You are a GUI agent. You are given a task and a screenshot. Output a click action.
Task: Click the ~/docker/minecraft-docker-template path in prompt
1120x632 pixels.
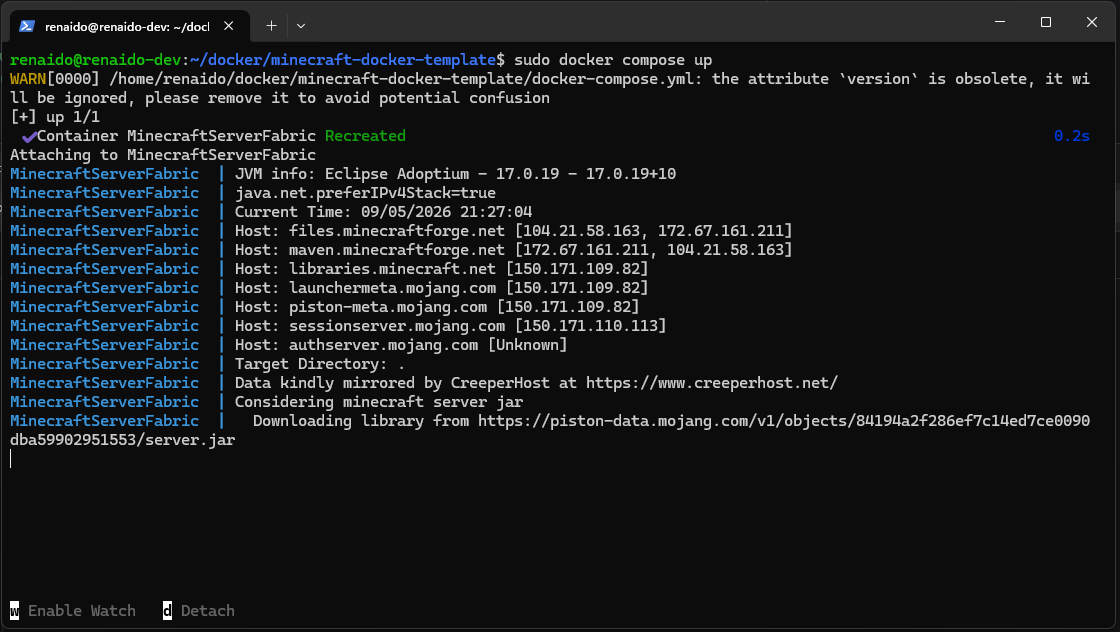point(343,60)
